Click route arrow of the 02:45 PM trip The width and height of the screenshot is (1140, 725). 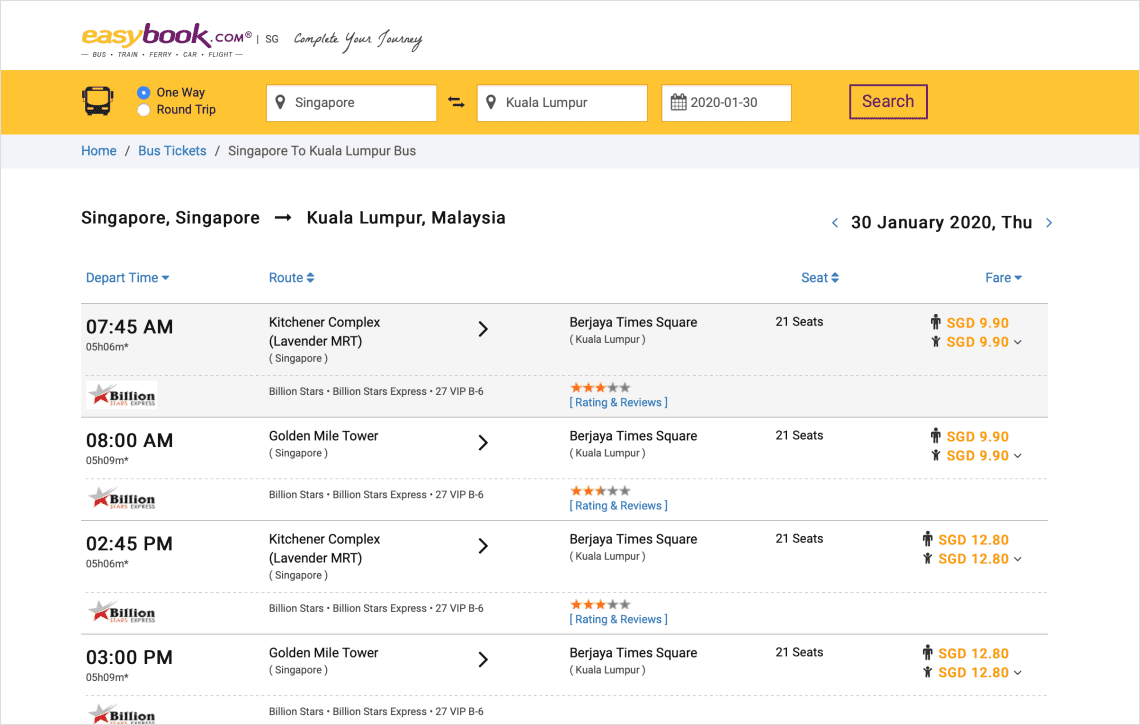click(x=483, y=545)
